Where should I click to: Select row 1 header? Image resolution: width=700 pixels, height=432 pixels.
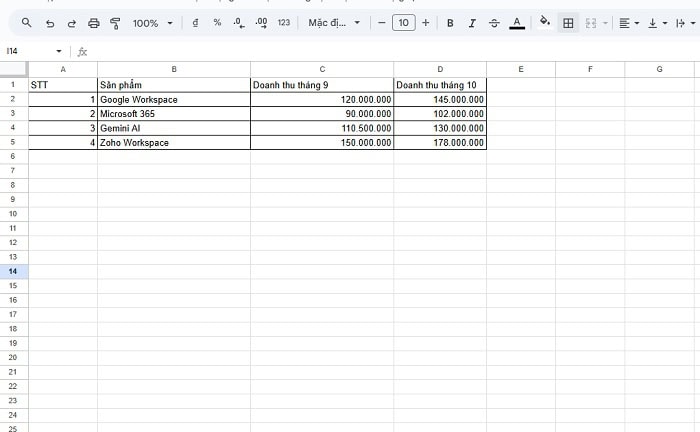pyautogui.click(x=13, y=84)
